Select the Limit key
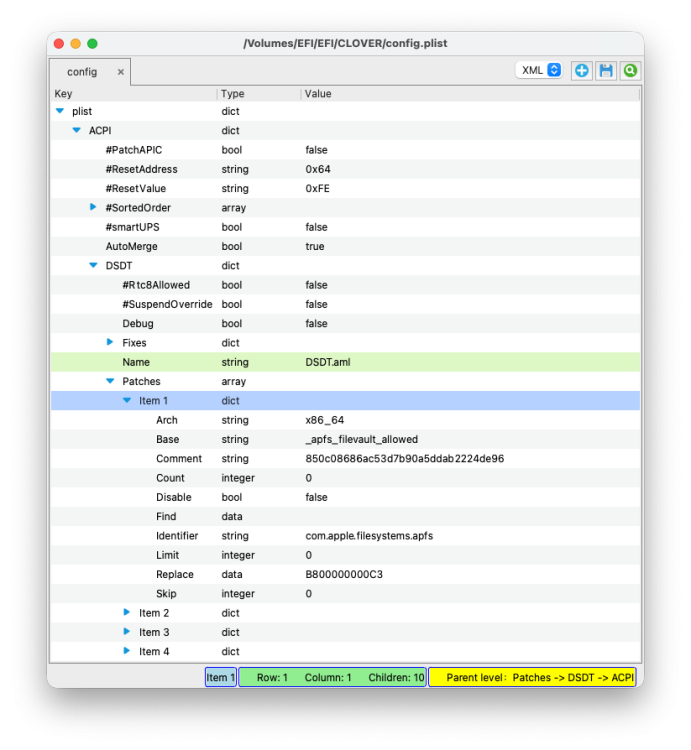Screen dimensions: 691x750 tap(167, 555)
